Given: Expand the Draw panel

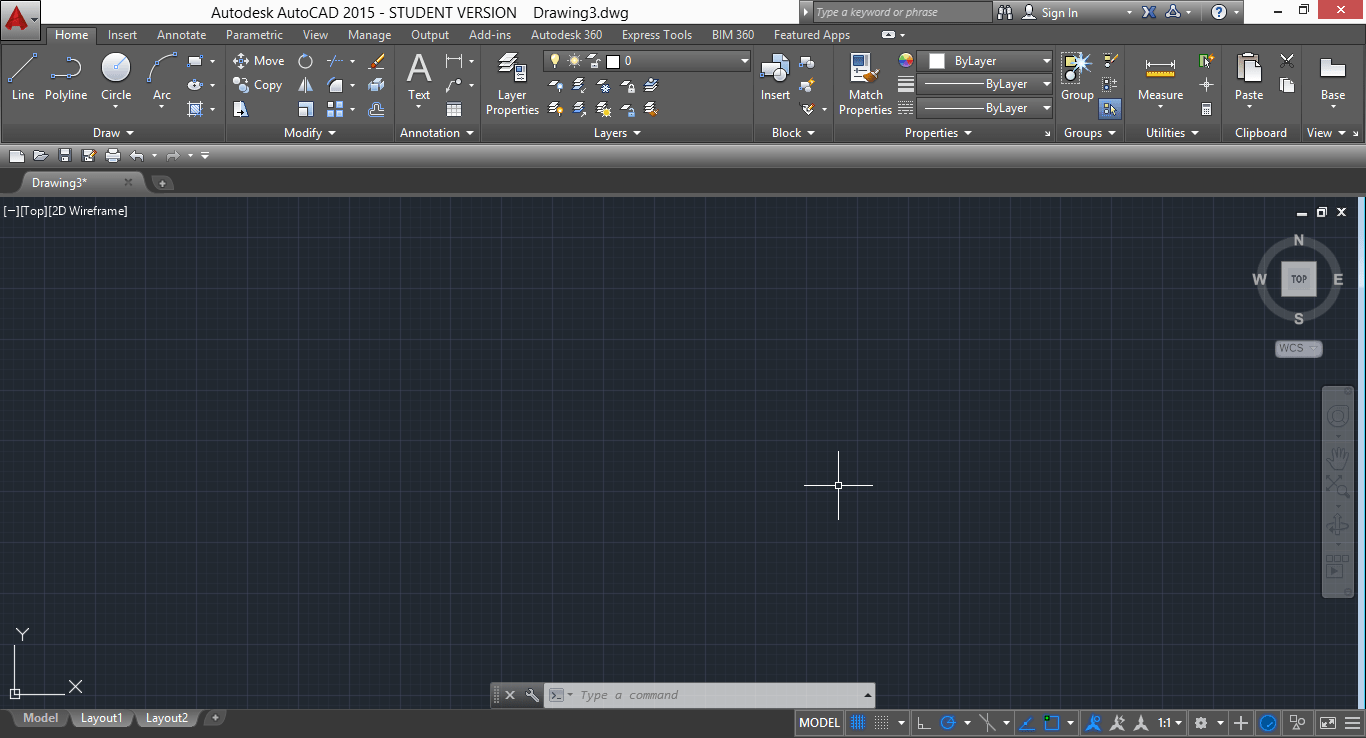Looking at the screenshot, I should coord(113,133).
